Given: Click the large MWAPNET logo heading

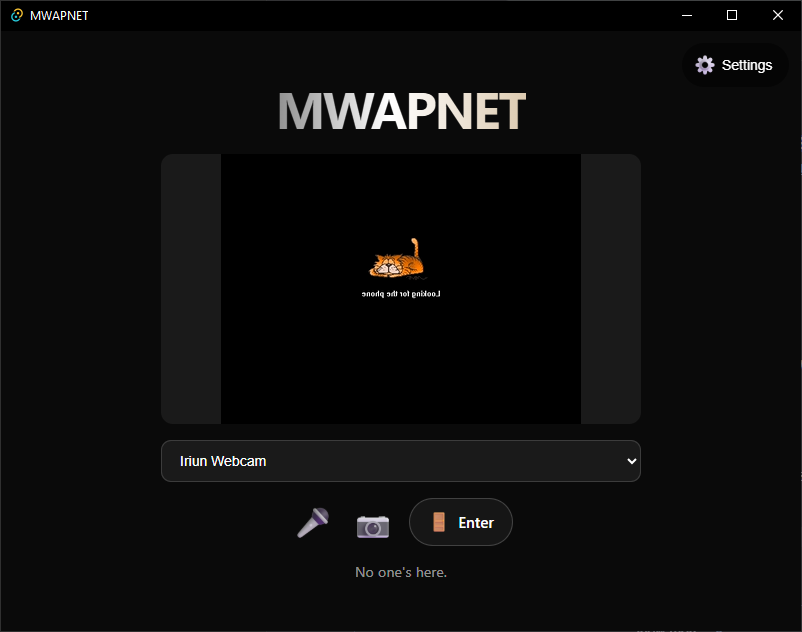Looking at the screenshot, I should click(x=402, y=111).
